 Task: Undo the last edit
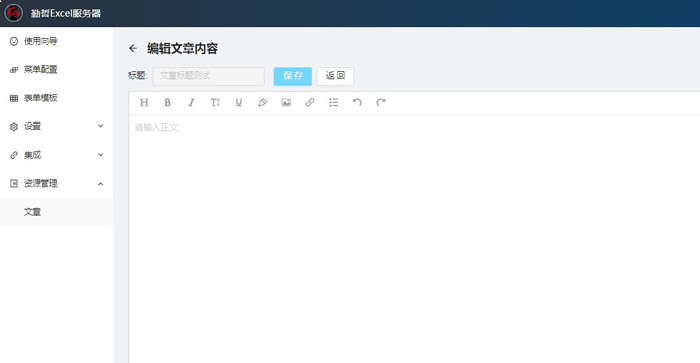[x=357, y=103]
